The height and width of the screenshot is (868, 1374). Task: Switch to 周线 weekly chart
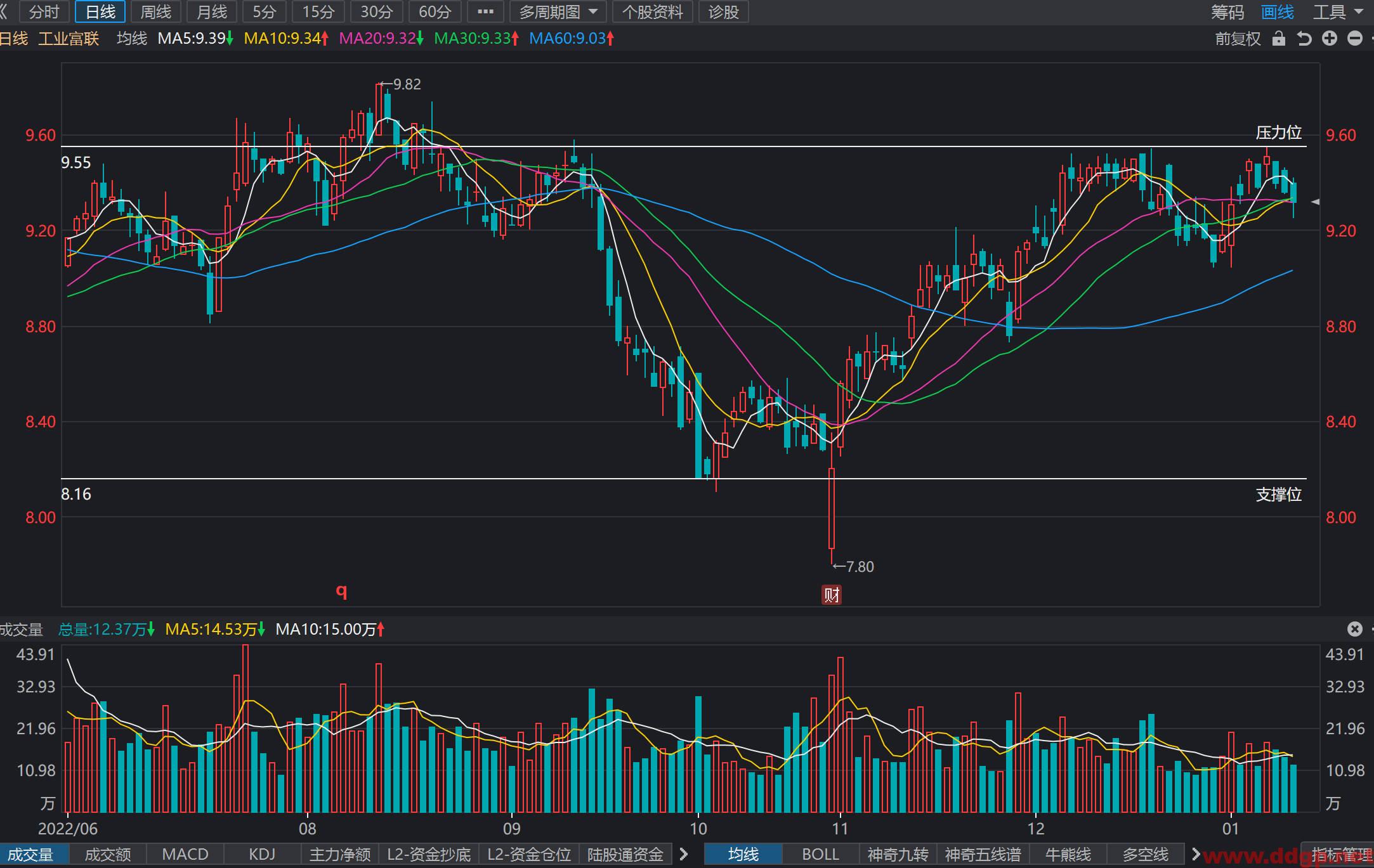pos(155,12)
